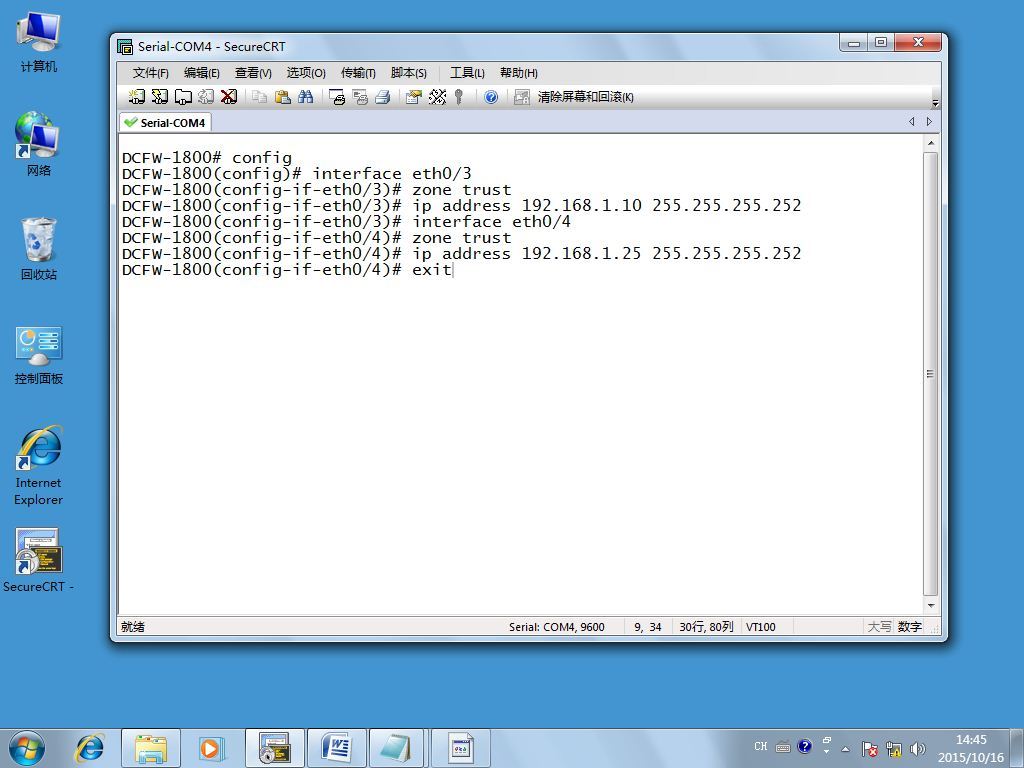Open the 传输(T) menu
This screenshot has height=768, width=1024.
358,72
